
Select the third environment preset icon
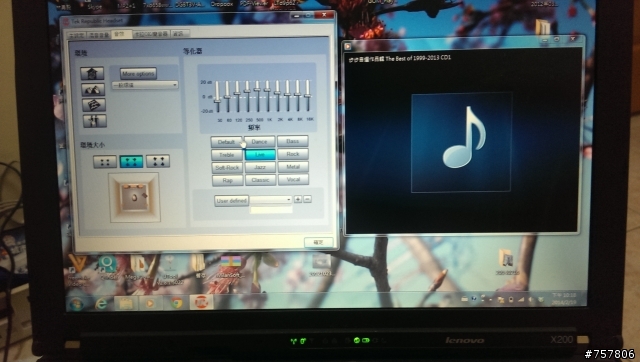(x=94, y=105)
